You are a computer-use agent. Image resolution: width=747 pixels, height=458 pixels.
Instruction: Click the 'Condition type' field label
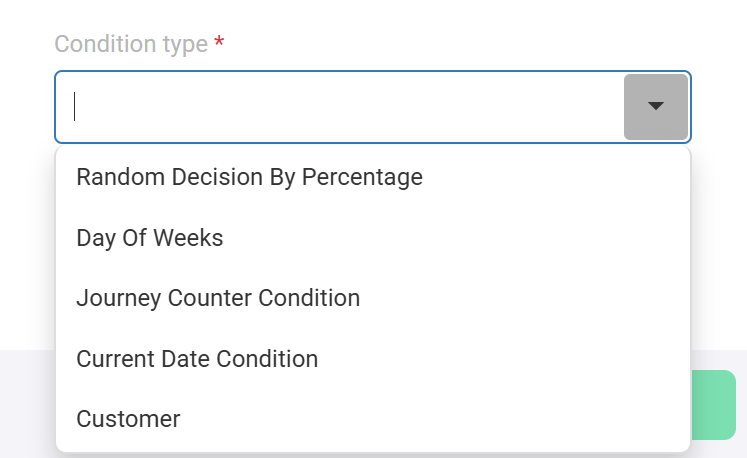(131, 44)
